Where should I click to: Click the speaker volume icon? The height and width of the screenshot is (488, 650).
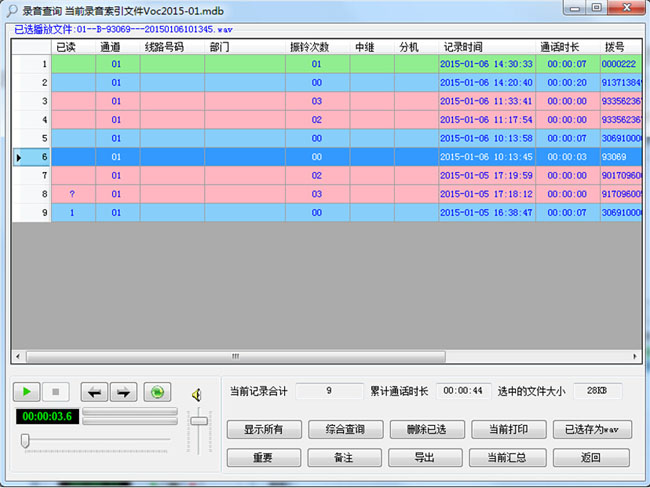pos(198,394)
